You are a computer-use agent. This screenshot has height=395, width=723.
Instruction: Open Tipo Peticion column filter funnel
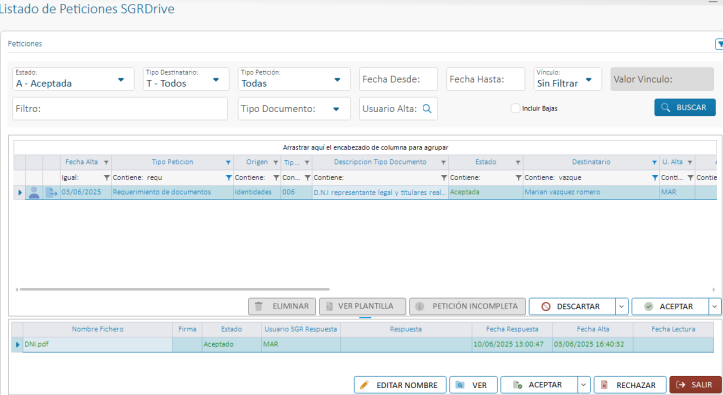(x=228, y=162)
